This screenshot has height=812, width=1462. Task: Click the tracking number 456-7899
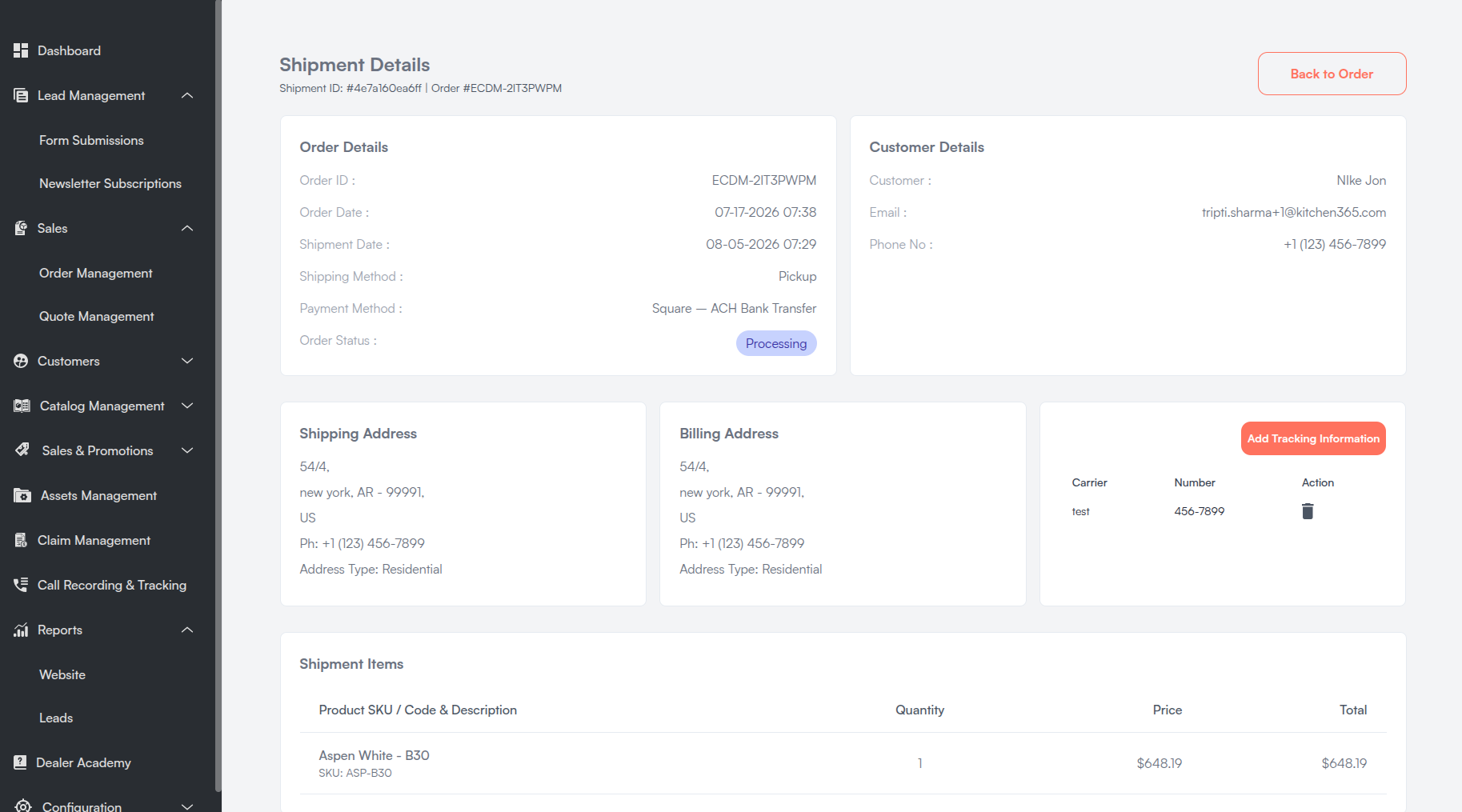(x=1199, y=511)
